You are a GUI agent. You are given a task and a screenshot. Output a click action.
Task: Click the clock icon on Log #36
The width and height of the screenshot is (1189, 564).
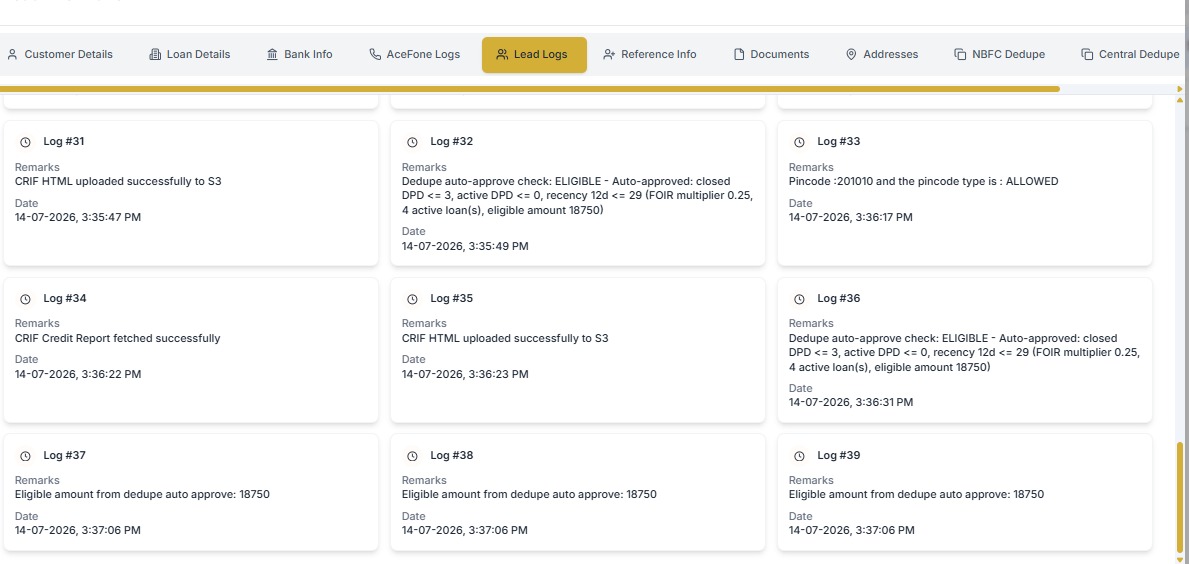799,299
